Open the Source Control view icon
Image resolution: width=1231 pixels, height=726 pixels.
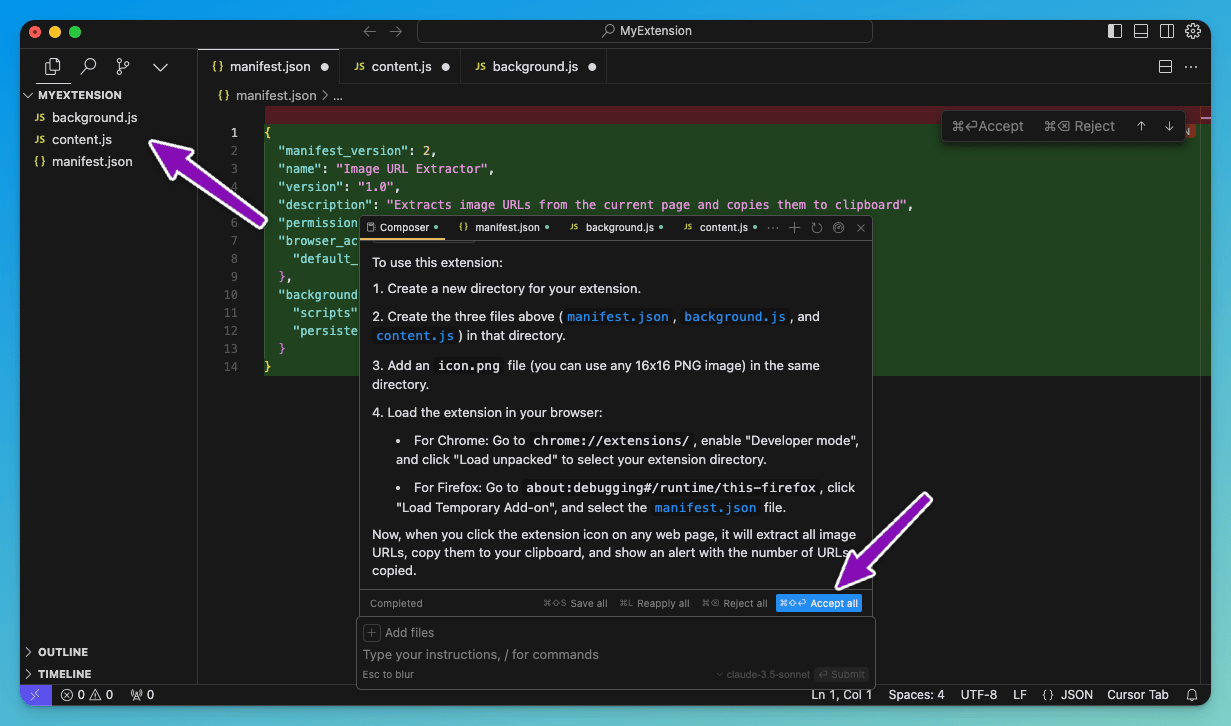click(123, 67)
